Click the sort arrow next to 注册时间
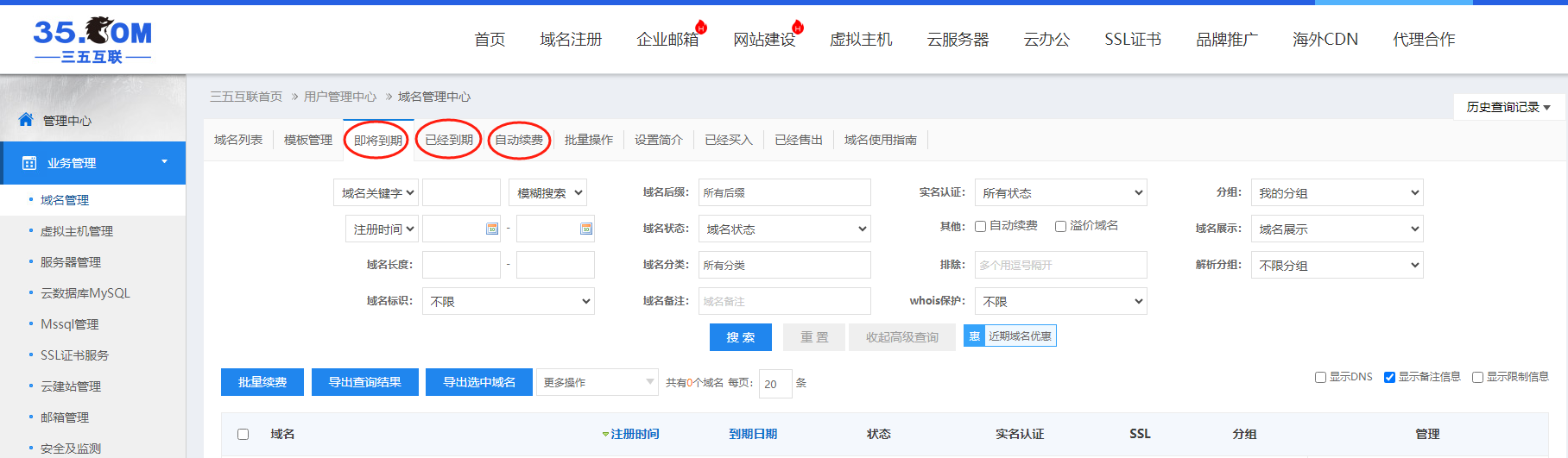 (605, 435)
